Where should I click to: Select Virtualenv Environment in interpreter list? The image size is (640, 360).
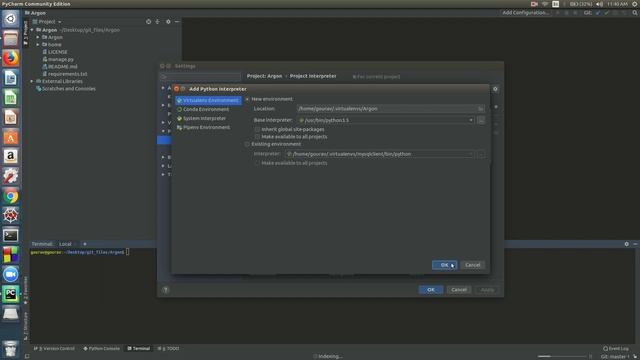[x=208, y=100]
